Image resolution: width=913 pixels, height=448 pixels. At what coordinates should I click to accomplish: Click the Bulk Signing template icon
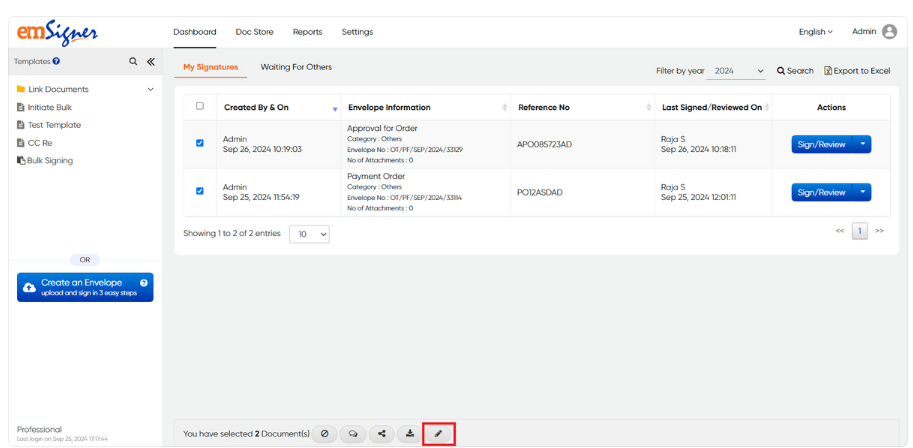coord(21,160)
